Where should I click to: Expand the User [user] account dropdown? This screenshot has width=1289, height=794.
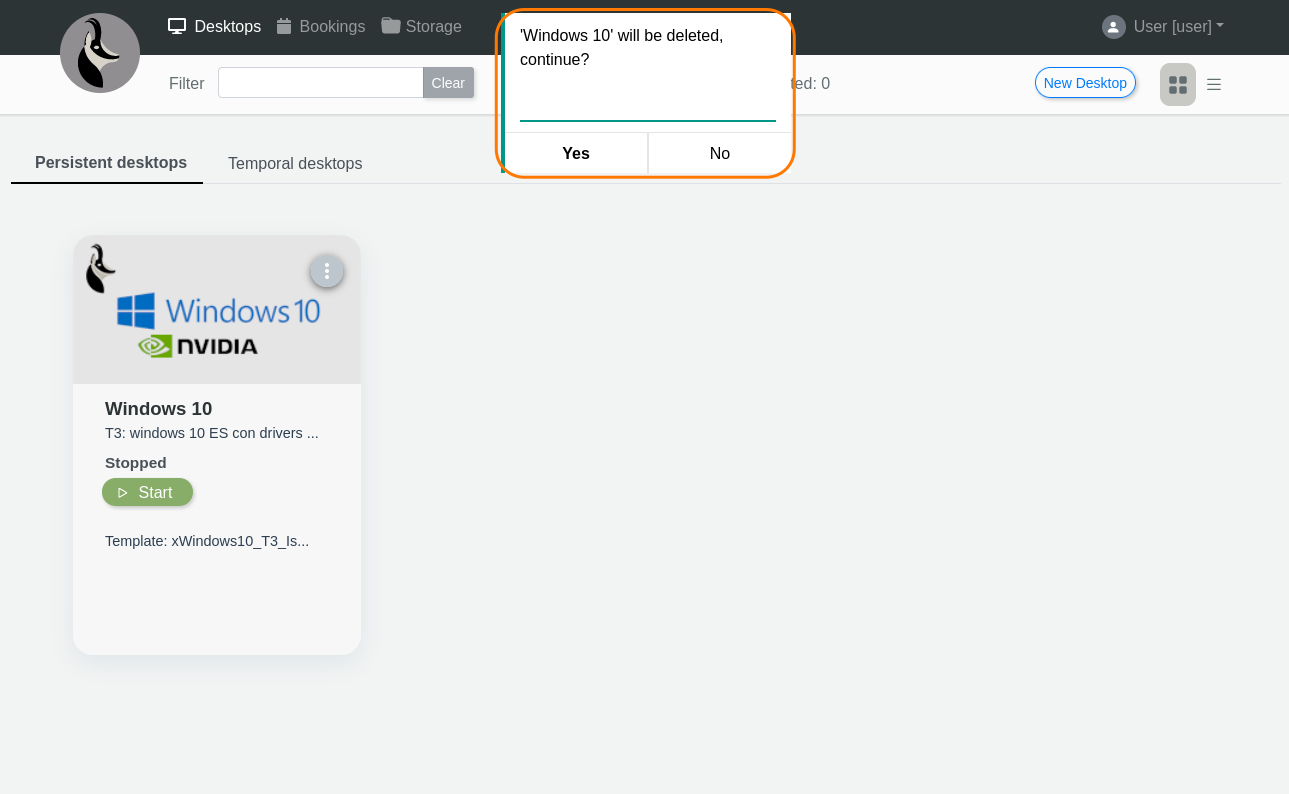pyautogui.click(x=1163, y=27)
